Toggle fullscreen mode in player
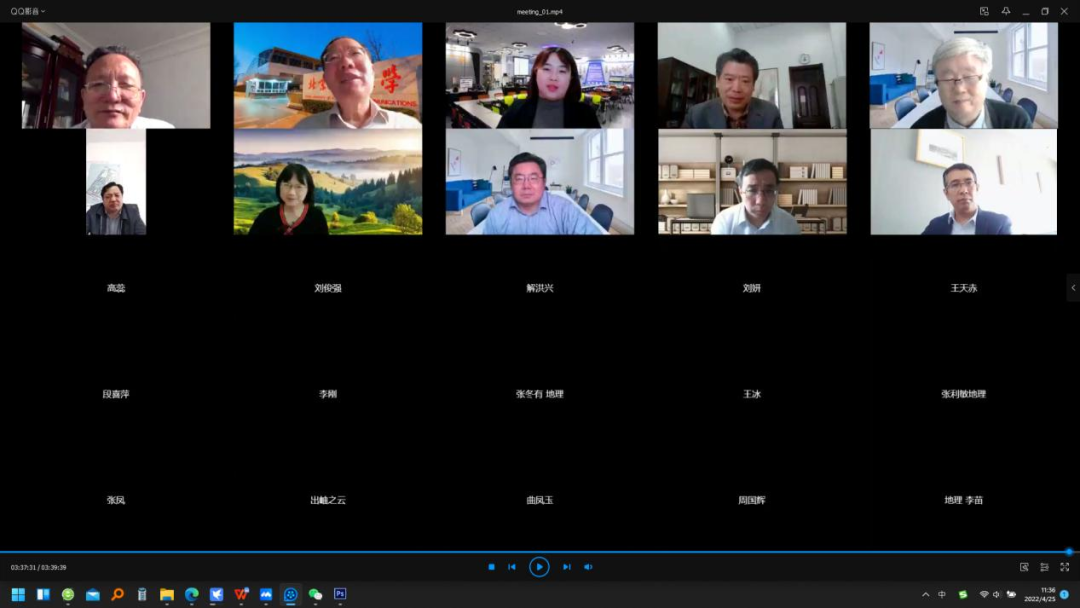 (x=1064, y=567)
